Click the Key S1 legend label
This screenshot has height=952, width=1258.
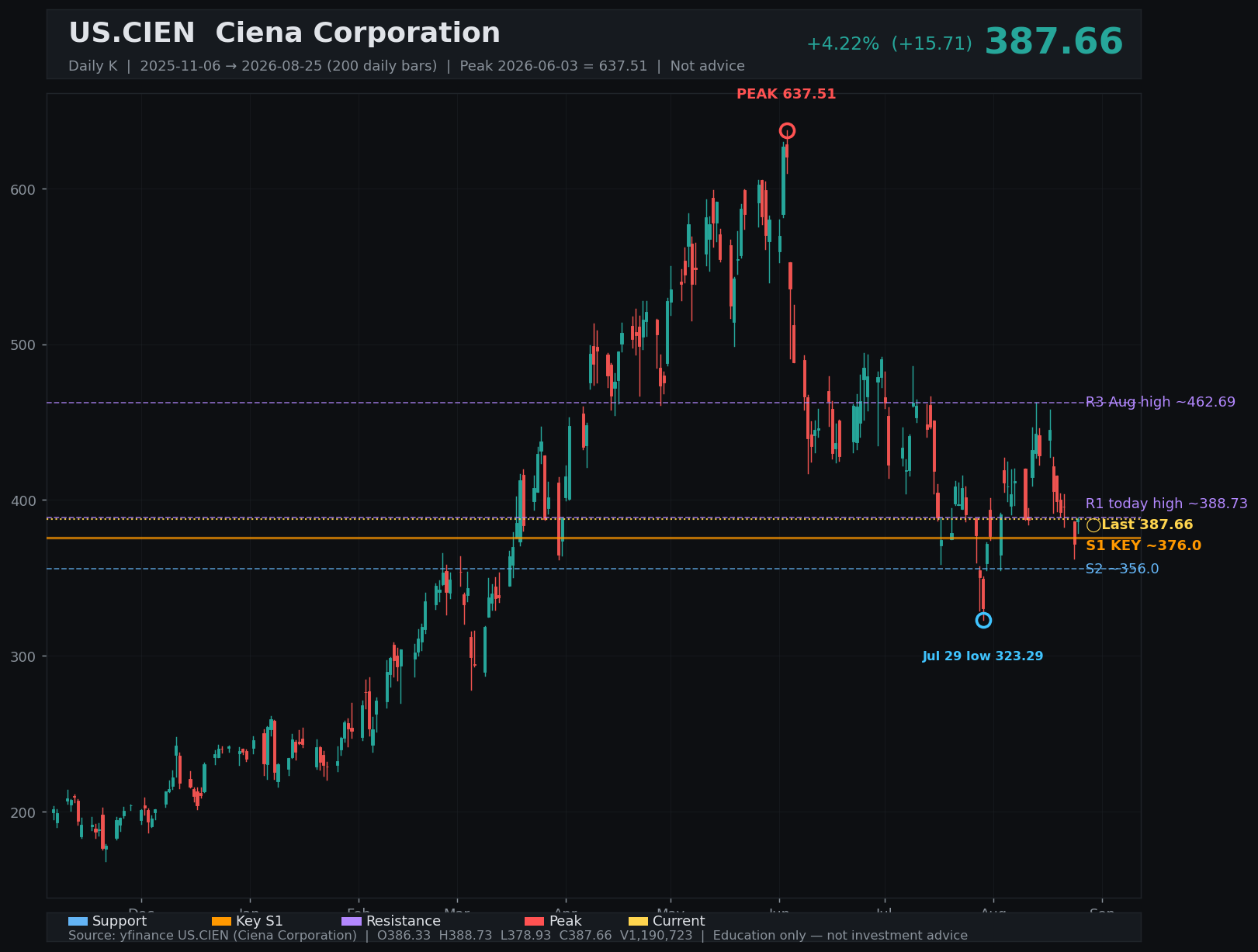259,921
